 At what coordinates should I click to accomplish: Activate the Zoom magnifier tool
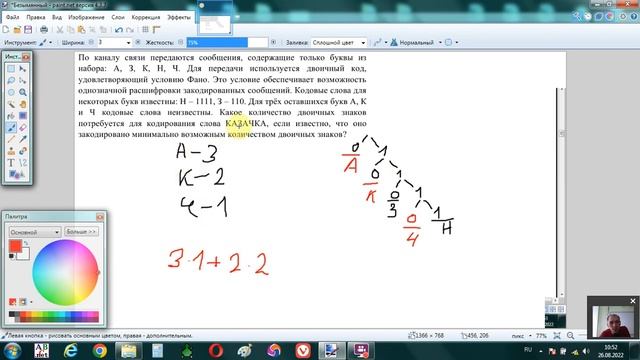23,92
